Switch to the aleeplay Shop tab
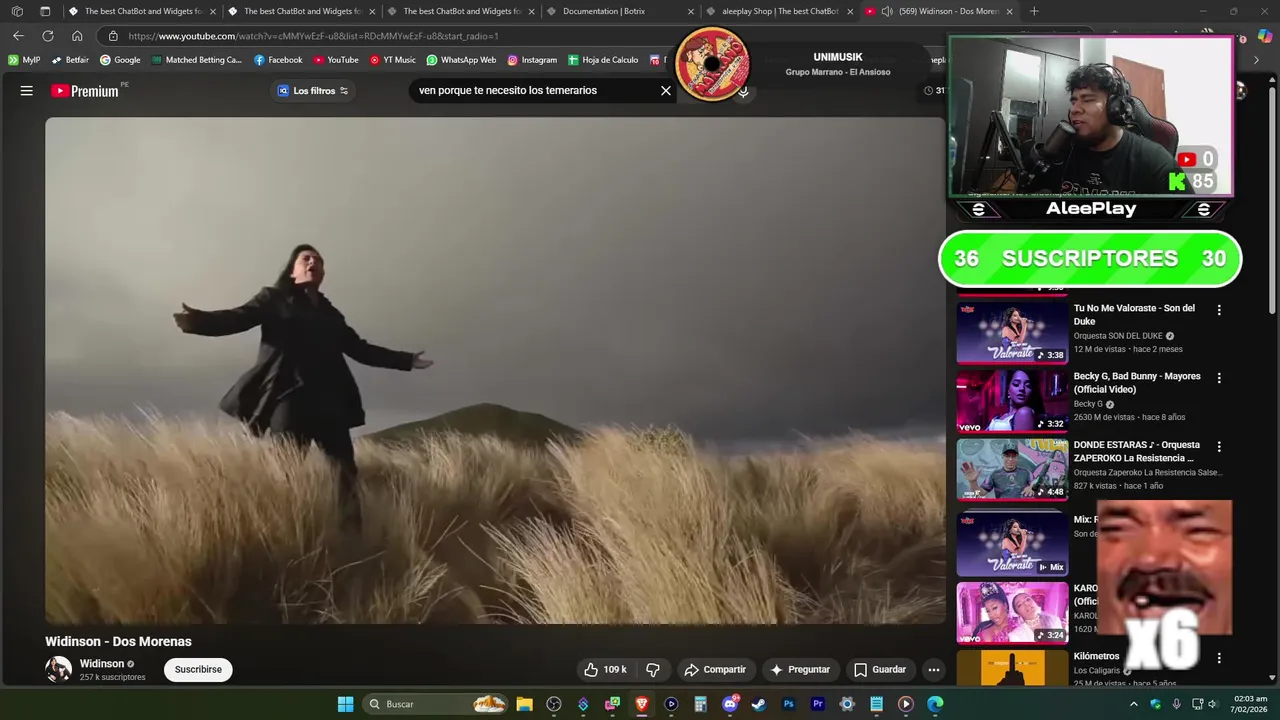Screen dimensions: 1280x720 pyautogui.click(x=780, y=11)
